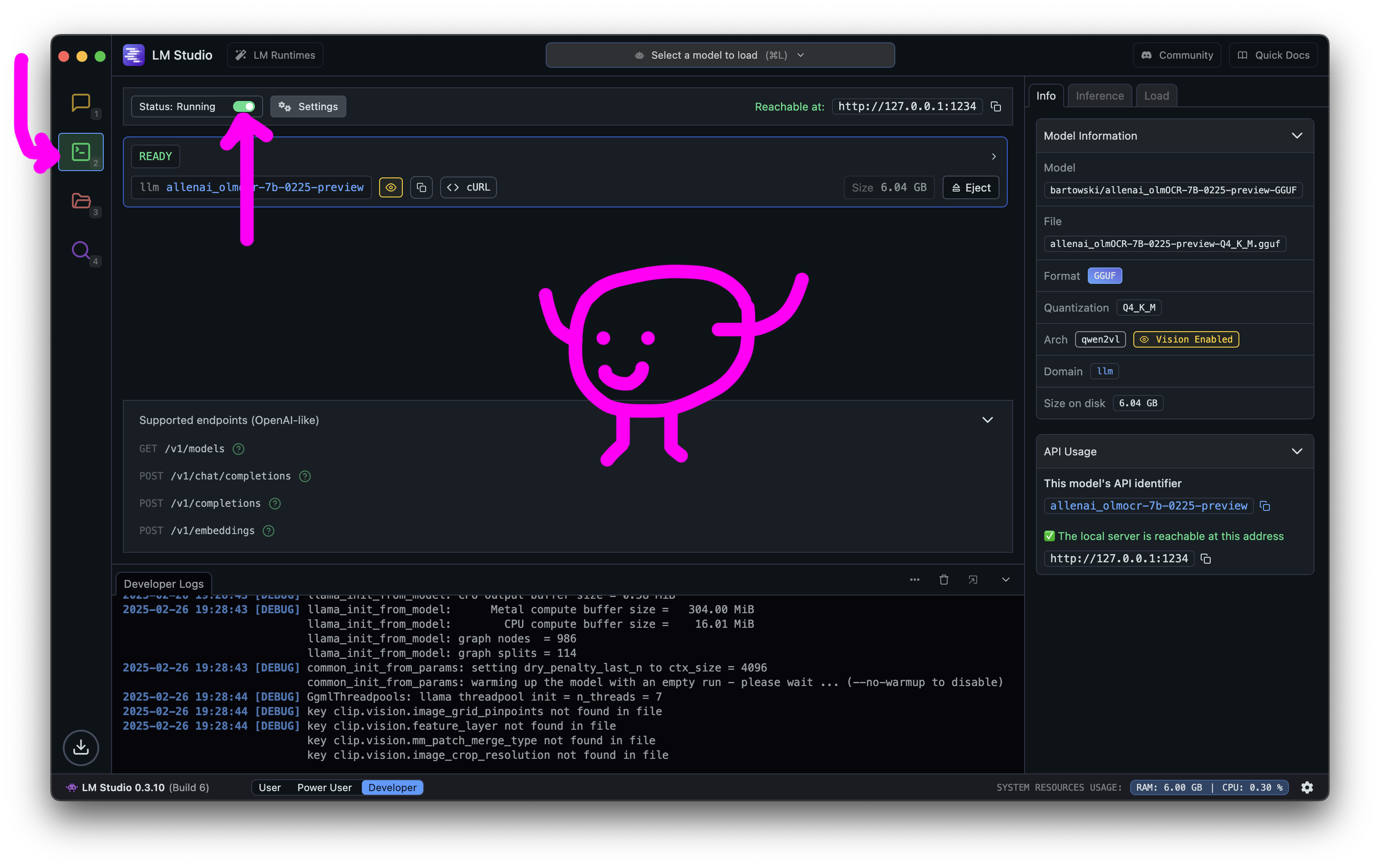Collapse the Supported endpoints section
Viewport: 1380px width, 868px height.
(x=987, y=420)
